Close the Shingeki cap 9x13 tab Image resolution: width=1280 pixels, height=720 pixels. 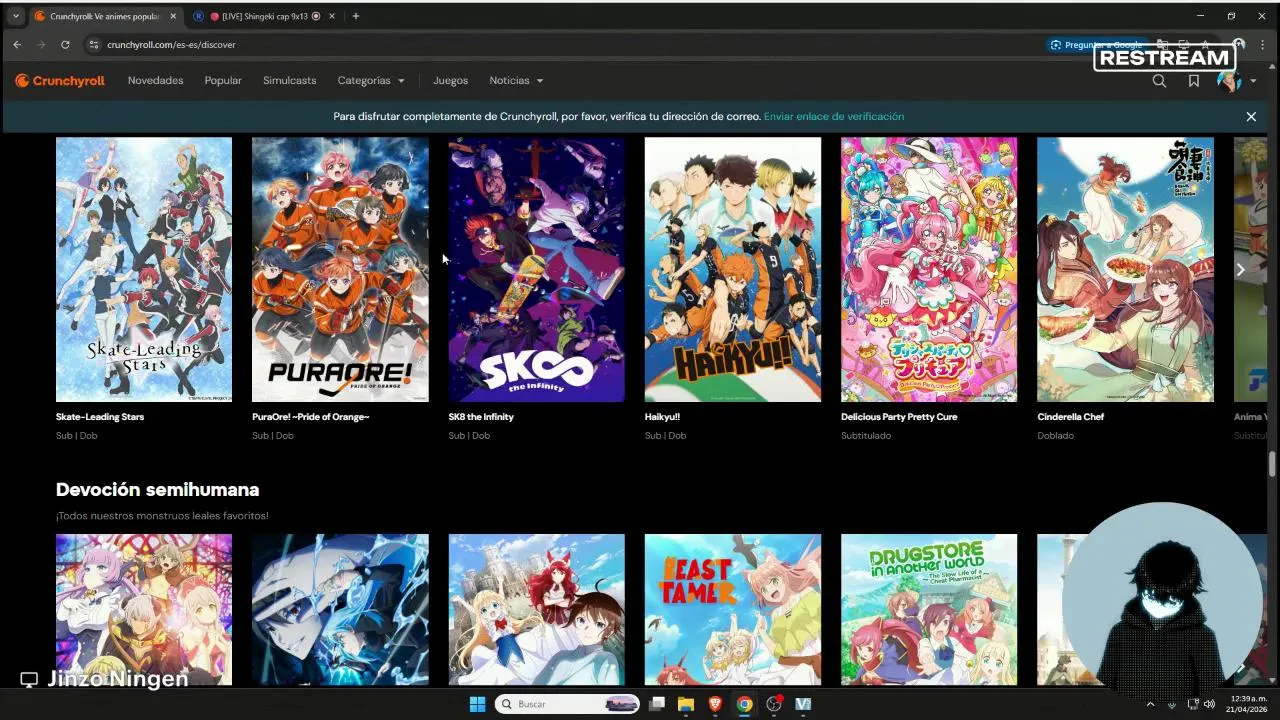click(332, 16)
